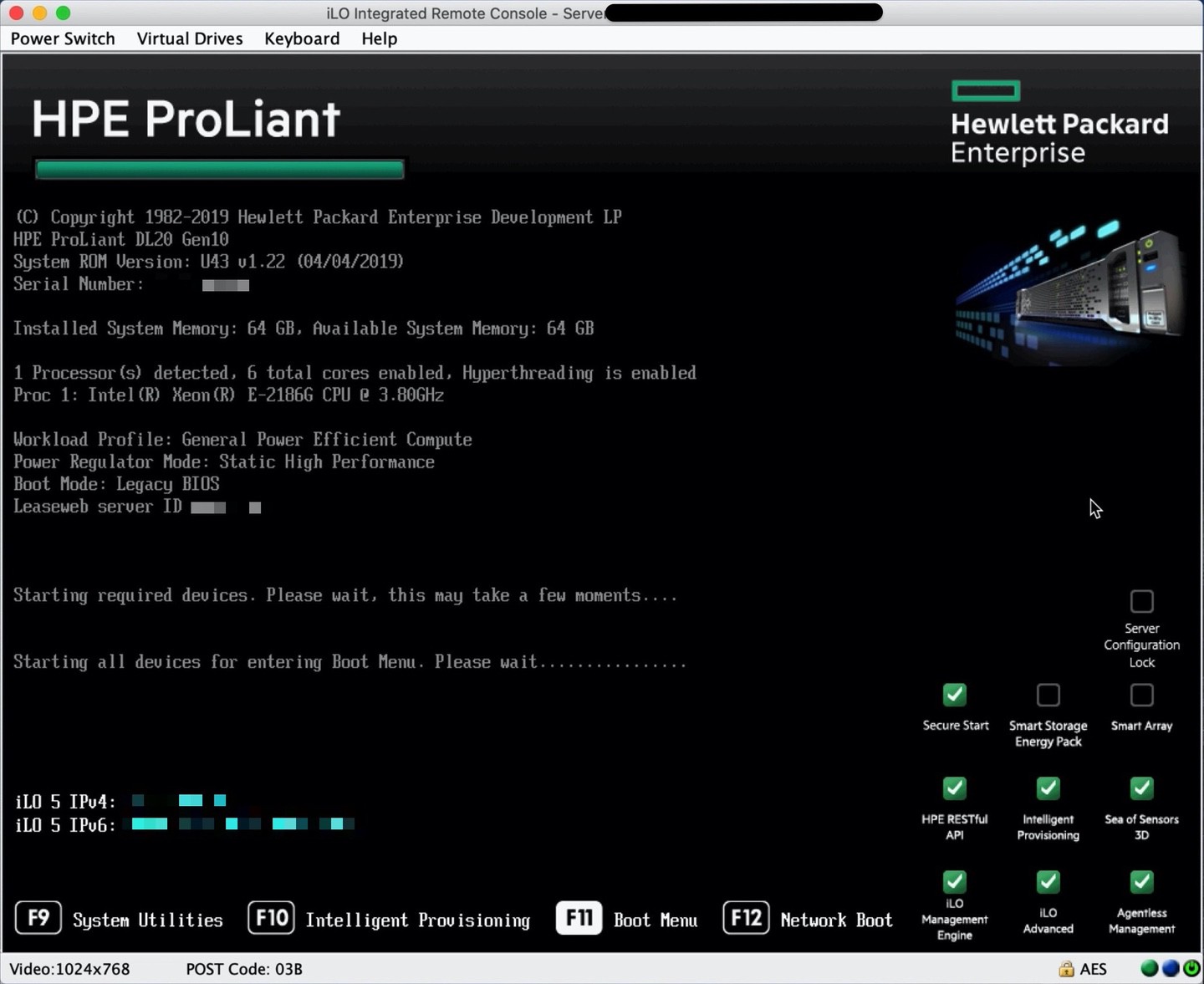The height and width of the screenshot is (984, 1204).
Task: Click the green POST progress bar
Action: (220, 170)
